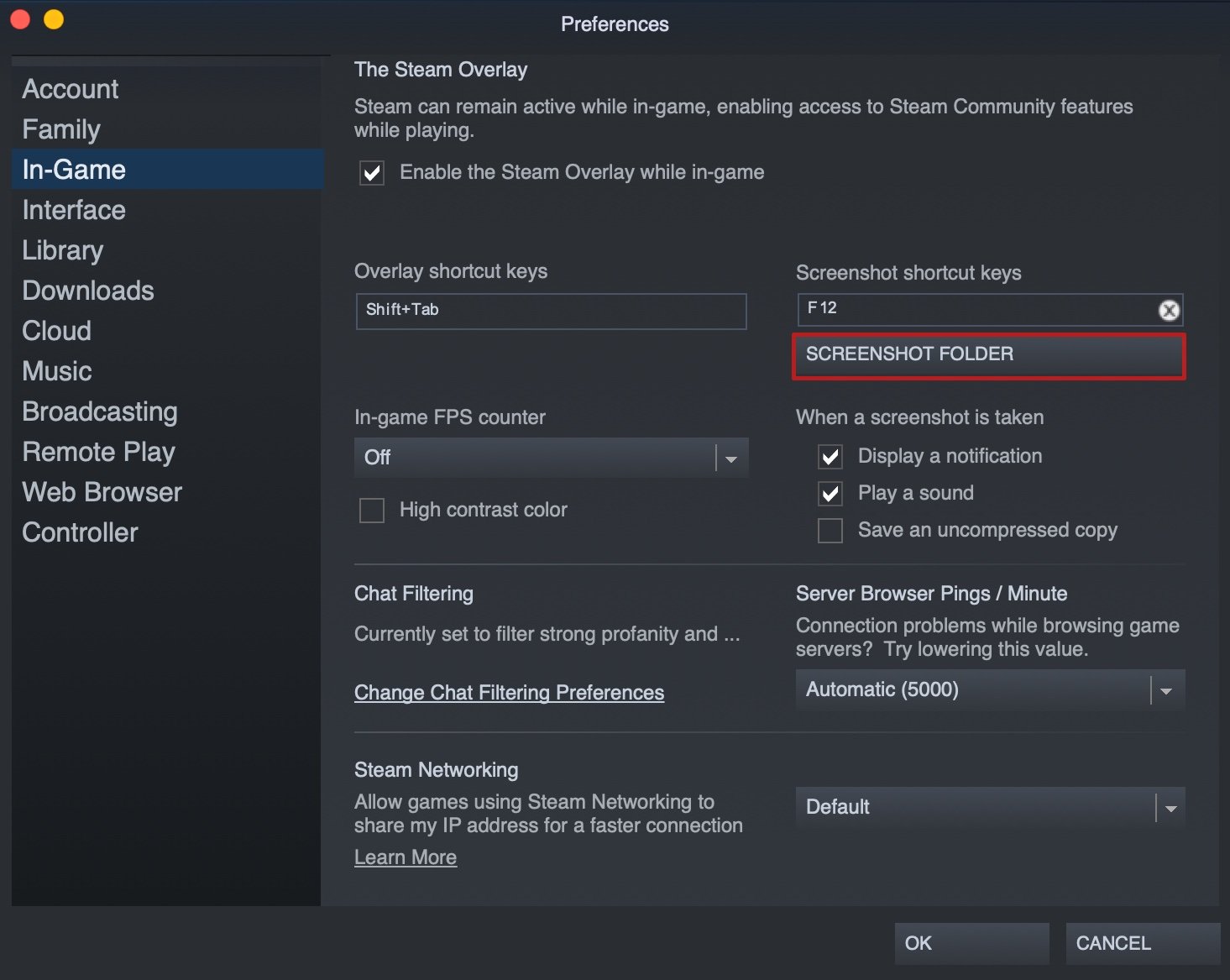Confirm settings with OK

[971, 943]
